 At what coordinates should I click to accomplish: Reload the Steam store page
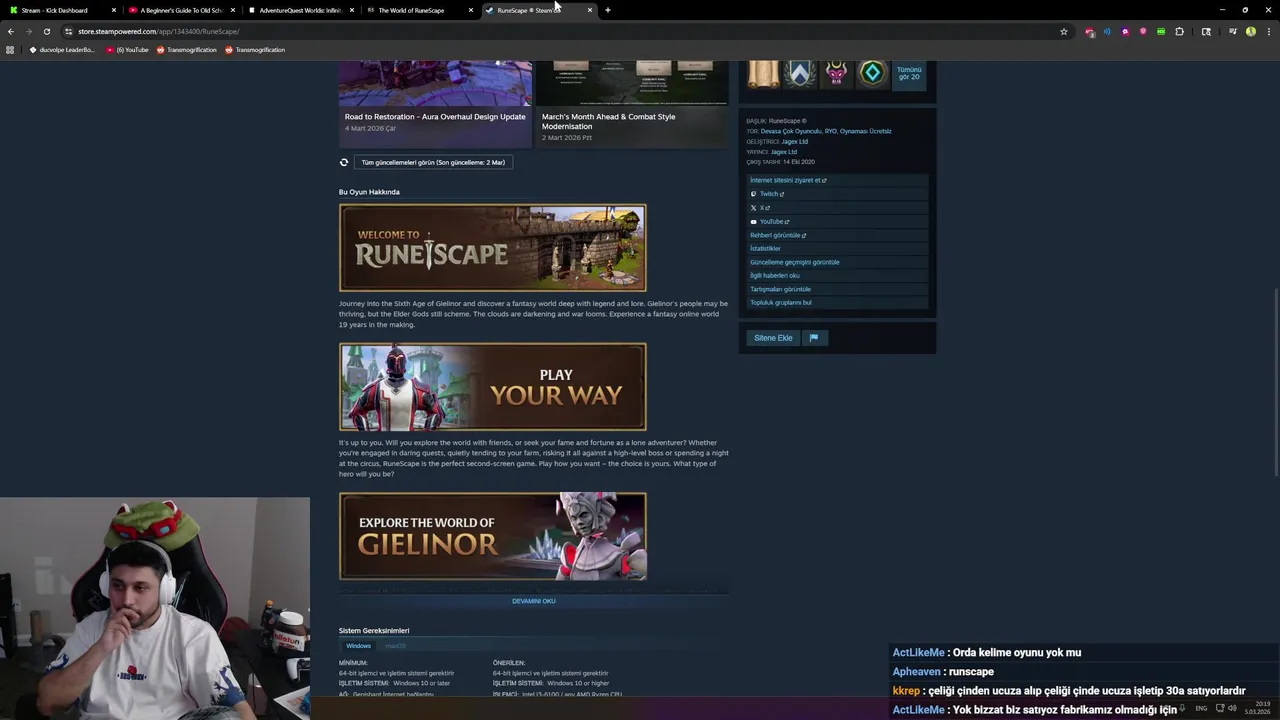(x=46, y=31)
